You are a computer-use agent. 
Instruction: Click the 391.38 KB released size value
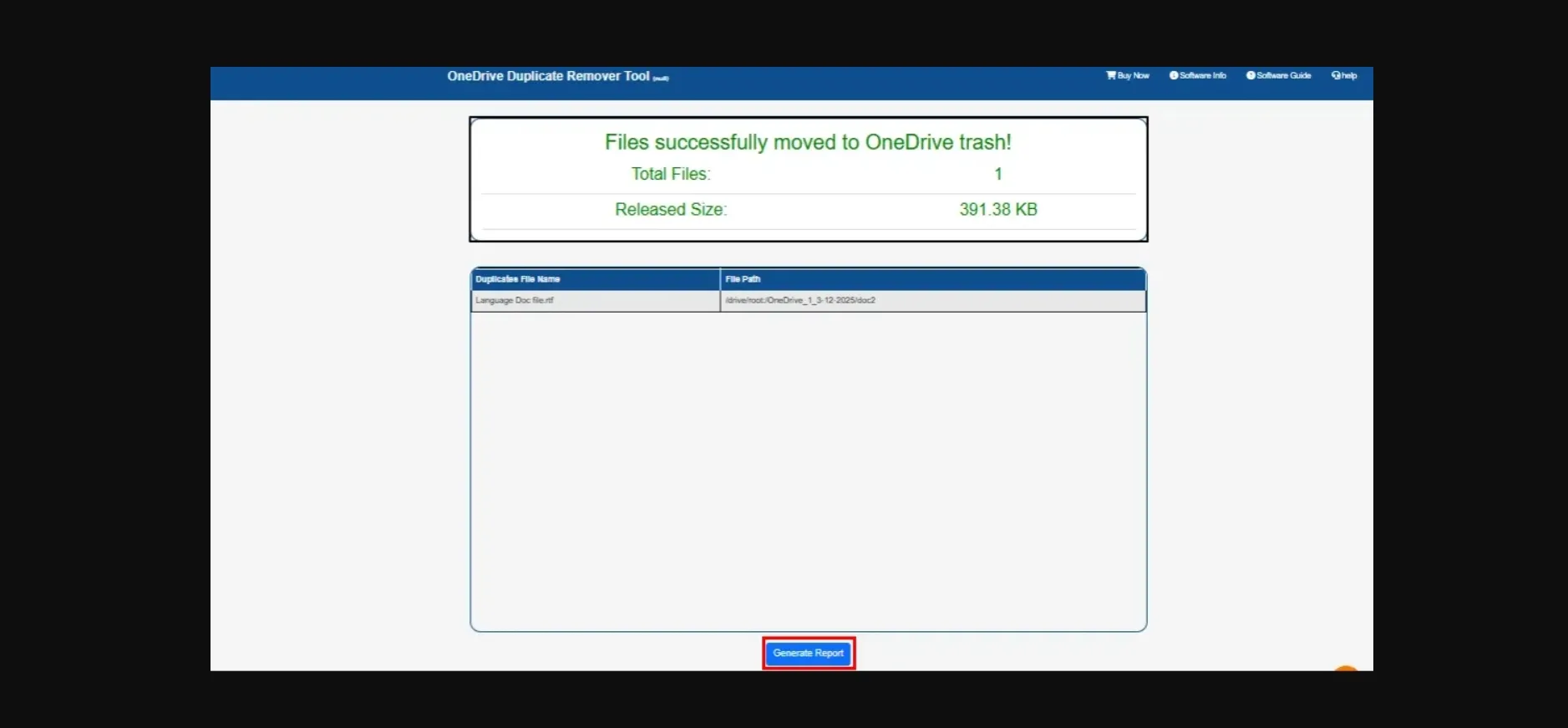(x=997, y=210)
